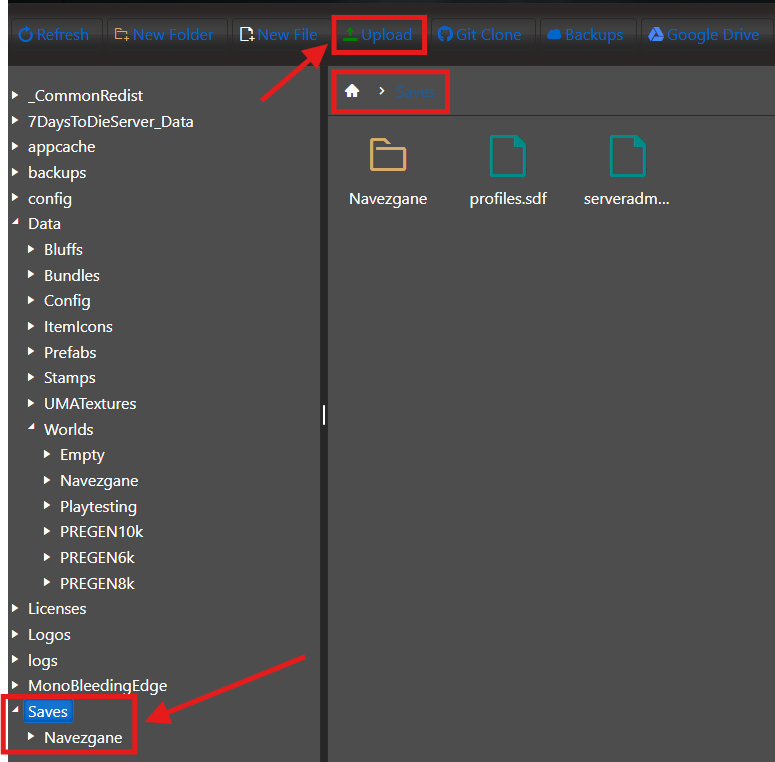Screen dimensions: 775x762
Task: Collapse the Worlds folder arrow
Action: tap(31, 427)
